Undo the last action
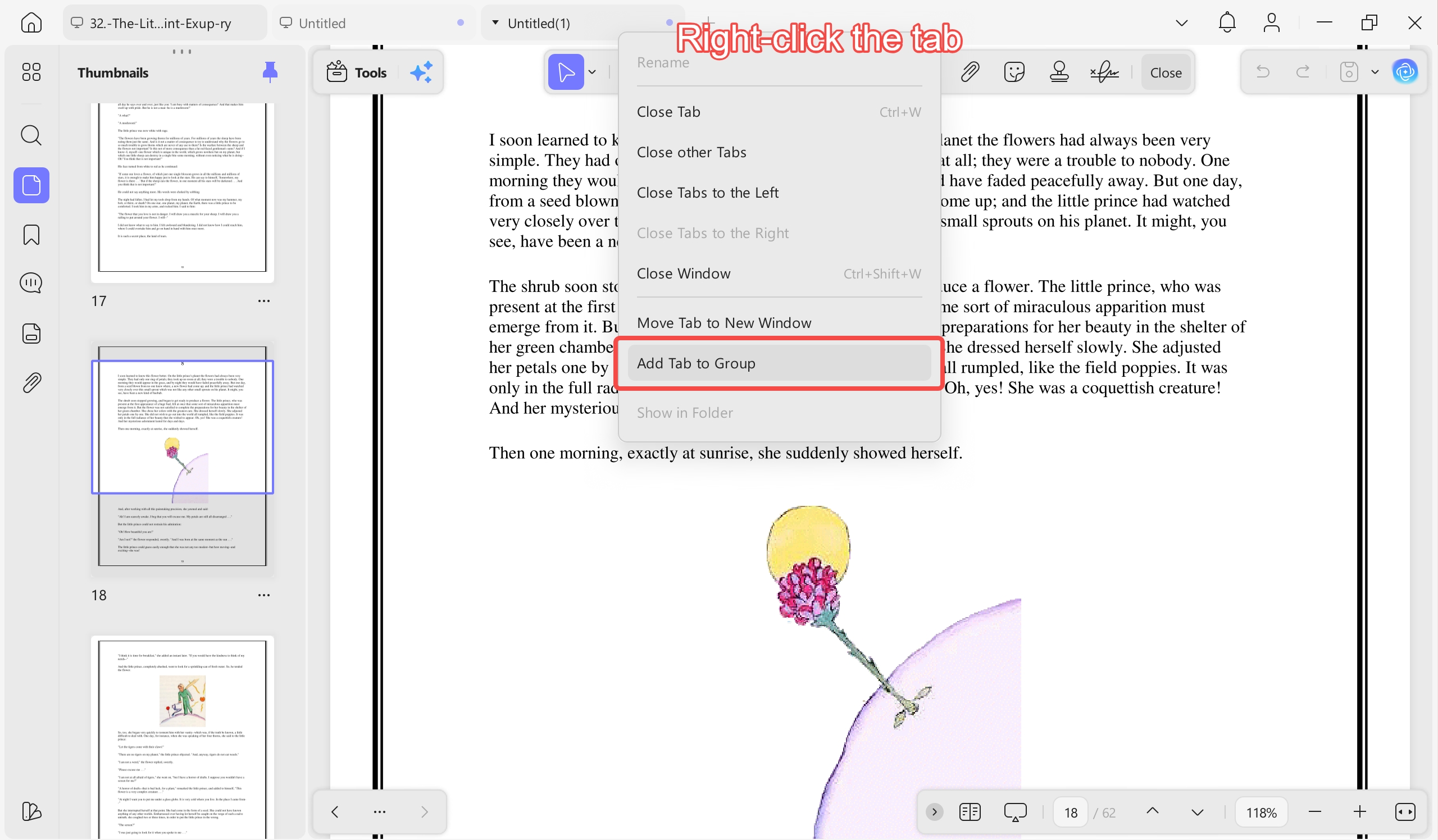 click(1263, 72)
